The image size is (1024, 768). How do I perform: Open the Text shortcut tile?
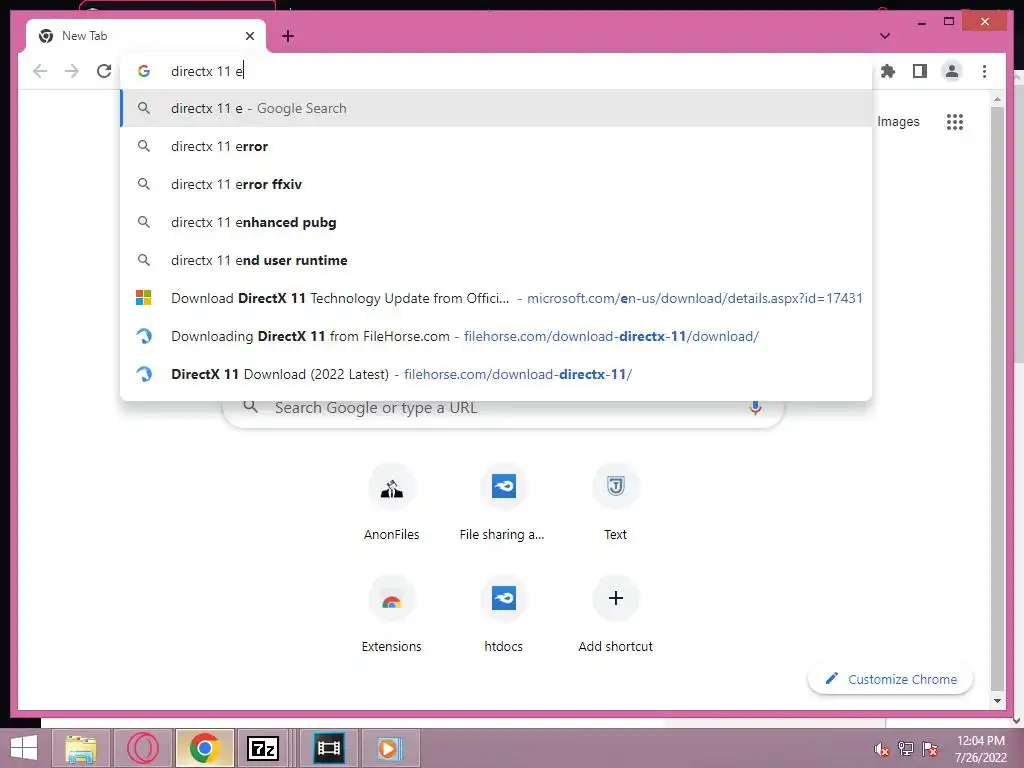pyautogui.click(x=615, y=503)
